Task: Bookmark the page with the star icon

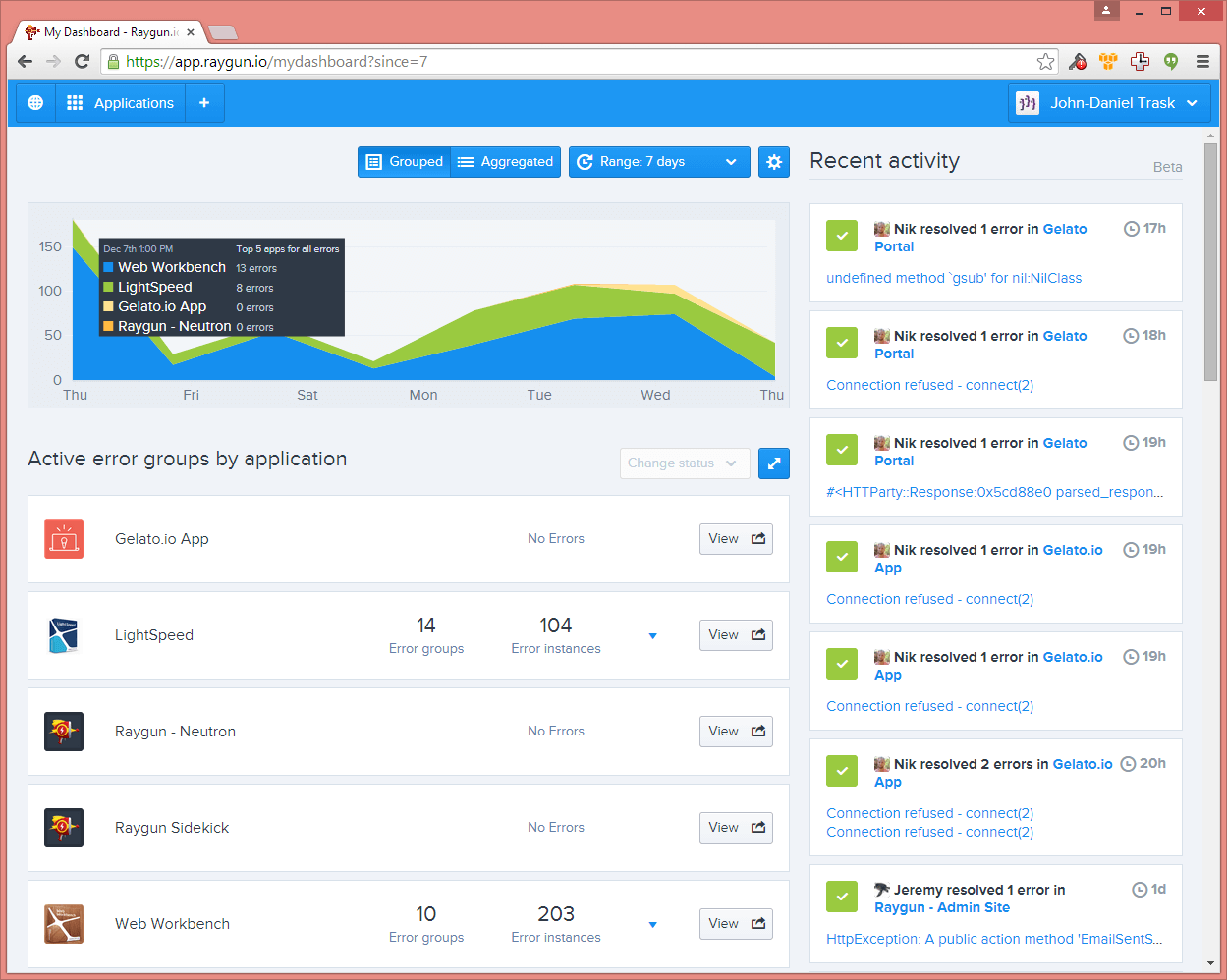Action: pyautogui.click(x=1045, y=61)
